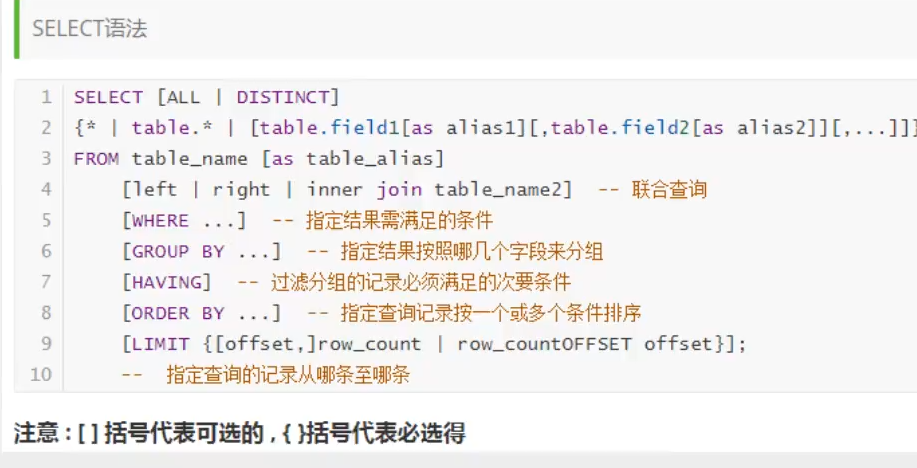Click the HAVING keyword in code
This screenshot has height=468, width=917.
pos(166,282)
